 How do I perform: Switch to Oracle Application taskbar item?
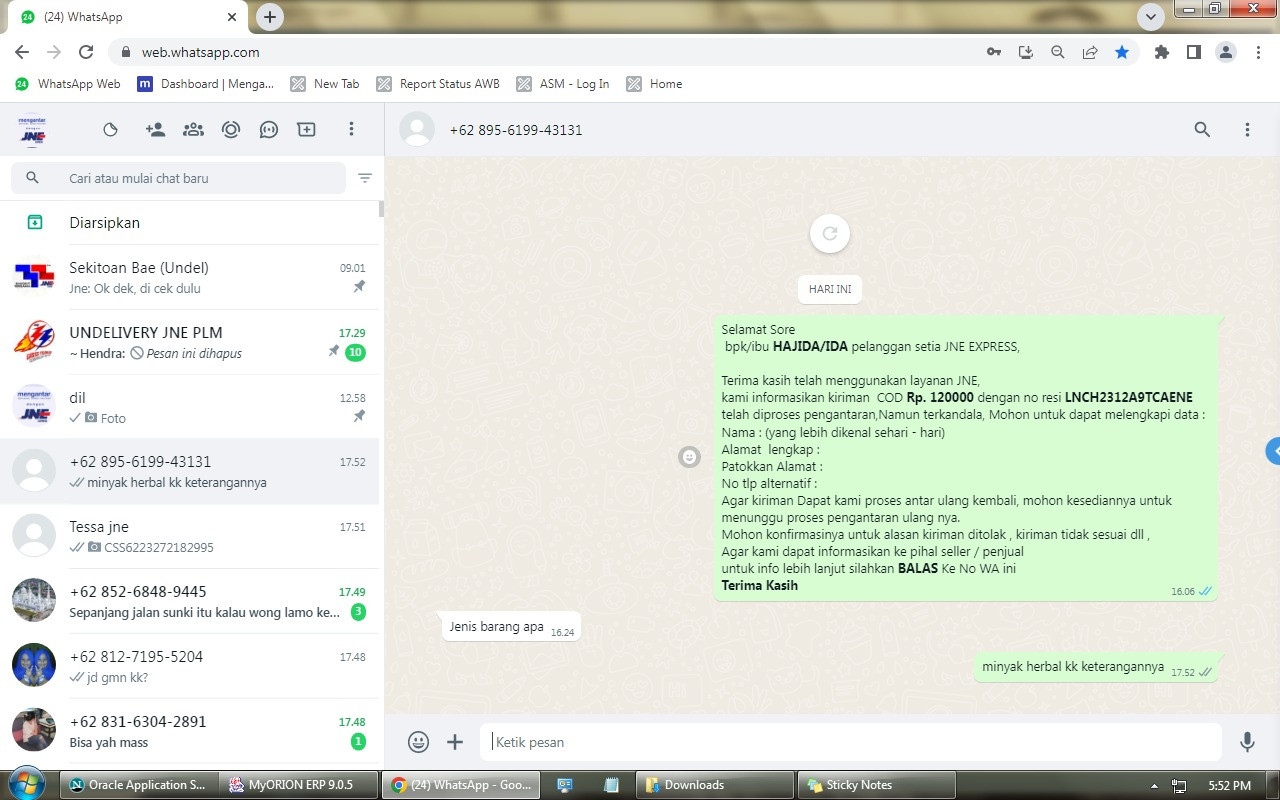(138, 785)
